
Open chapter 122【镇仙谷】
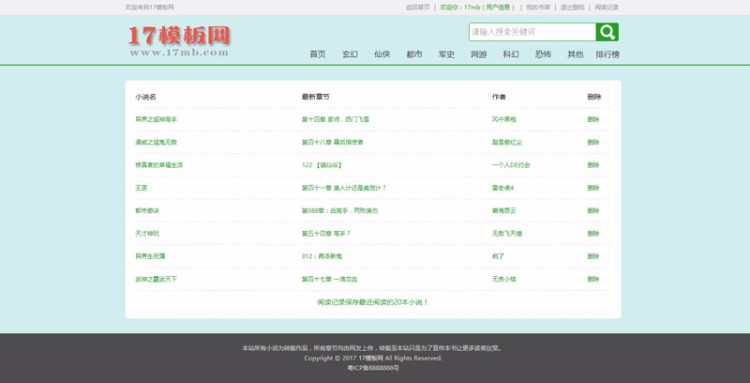click(322, 165)
